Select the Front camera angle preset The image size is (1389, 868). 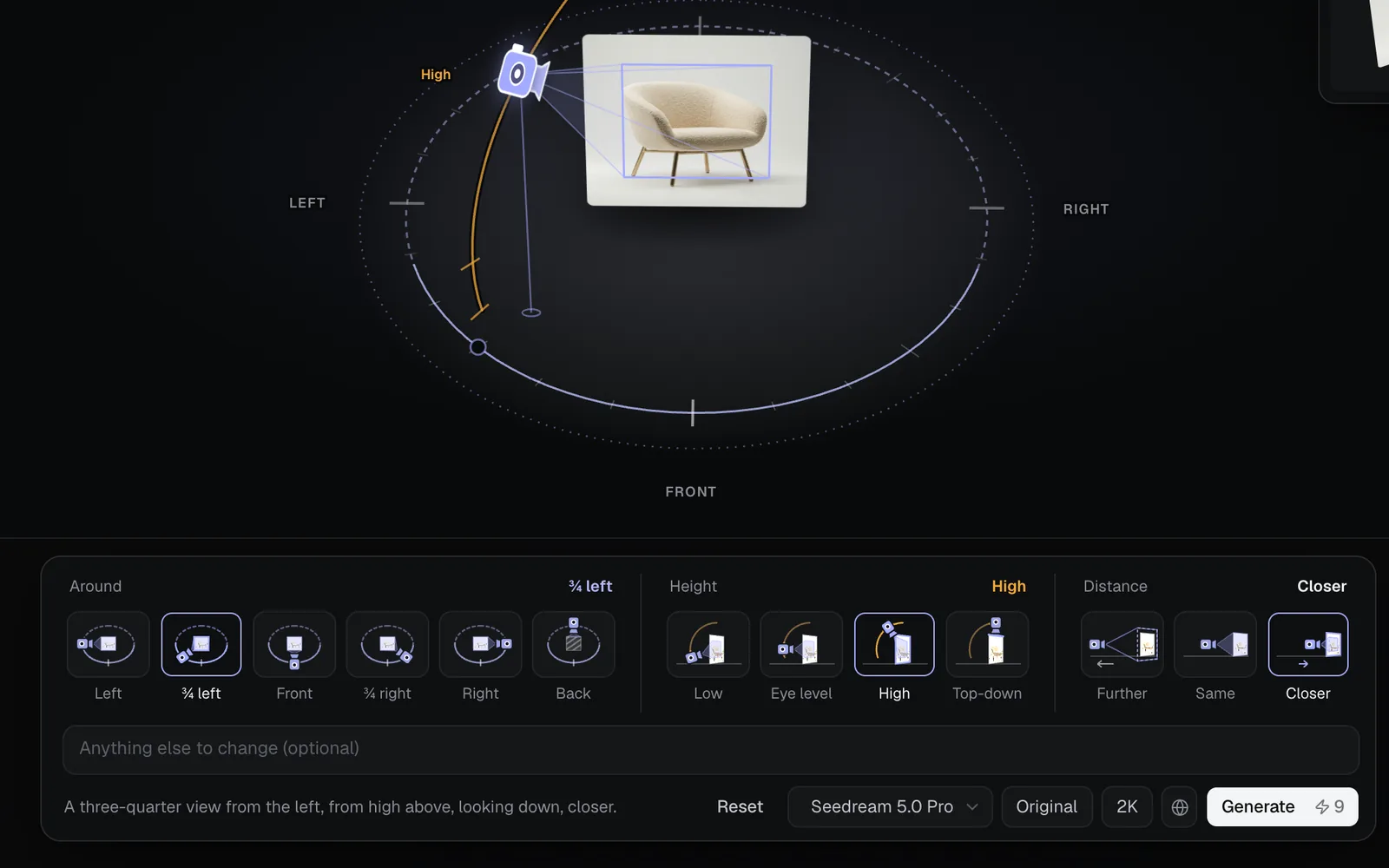[x=294, y=644]
